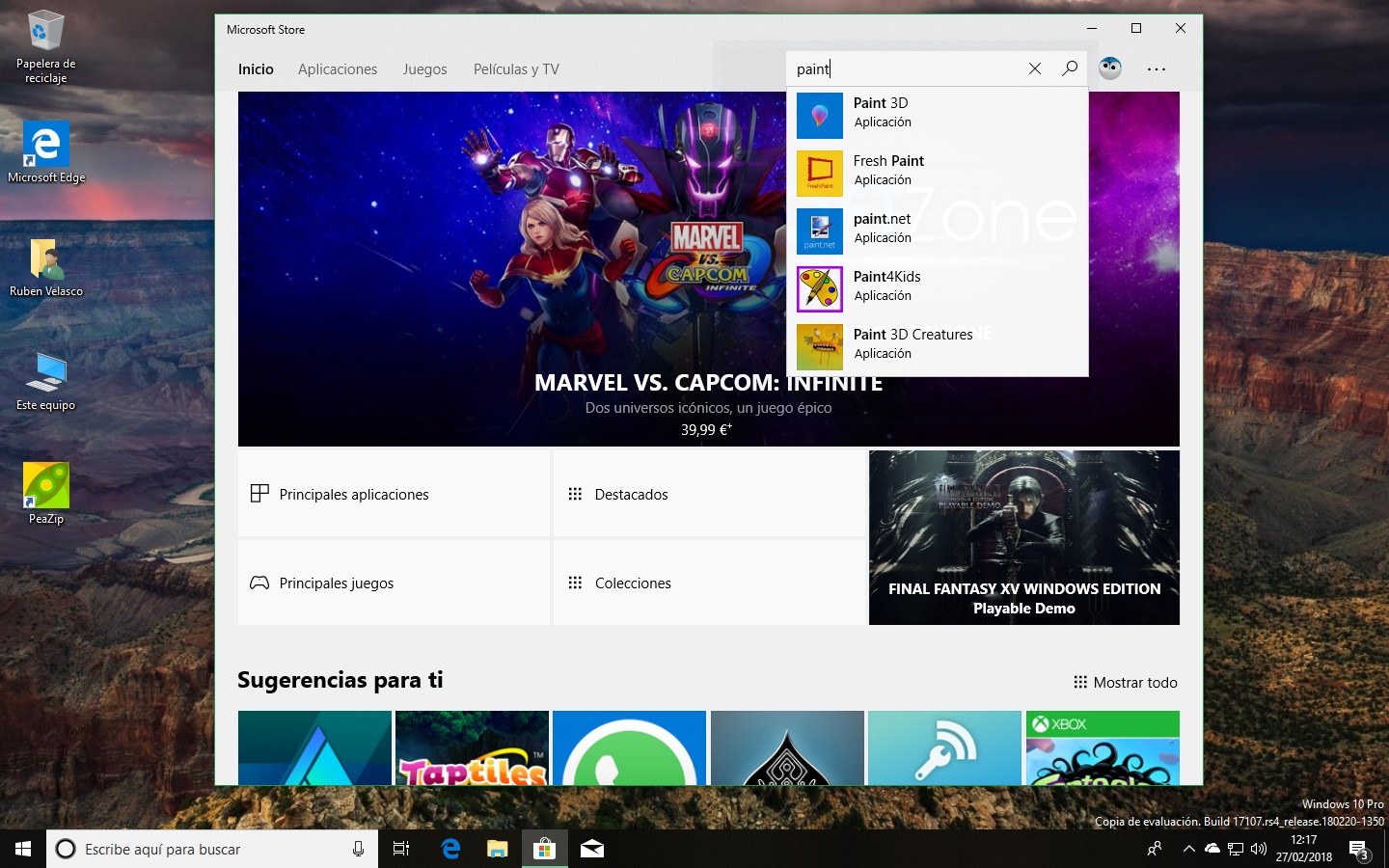The image size is (1389, 868).
Task: Launch the PeaZip desktop shortcut
Action: point(46,494)
